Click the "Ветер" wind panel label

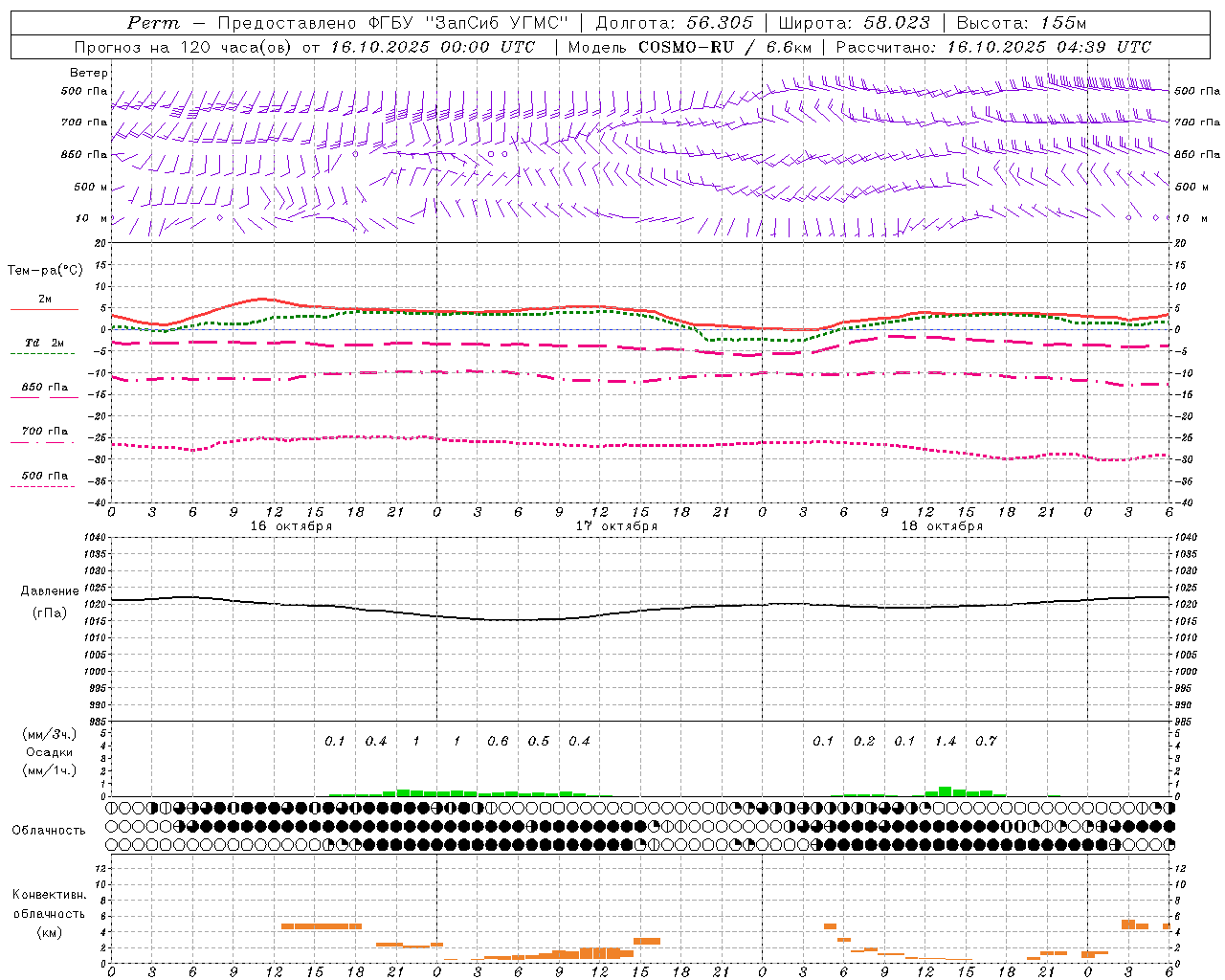click(x=89, y=73)
